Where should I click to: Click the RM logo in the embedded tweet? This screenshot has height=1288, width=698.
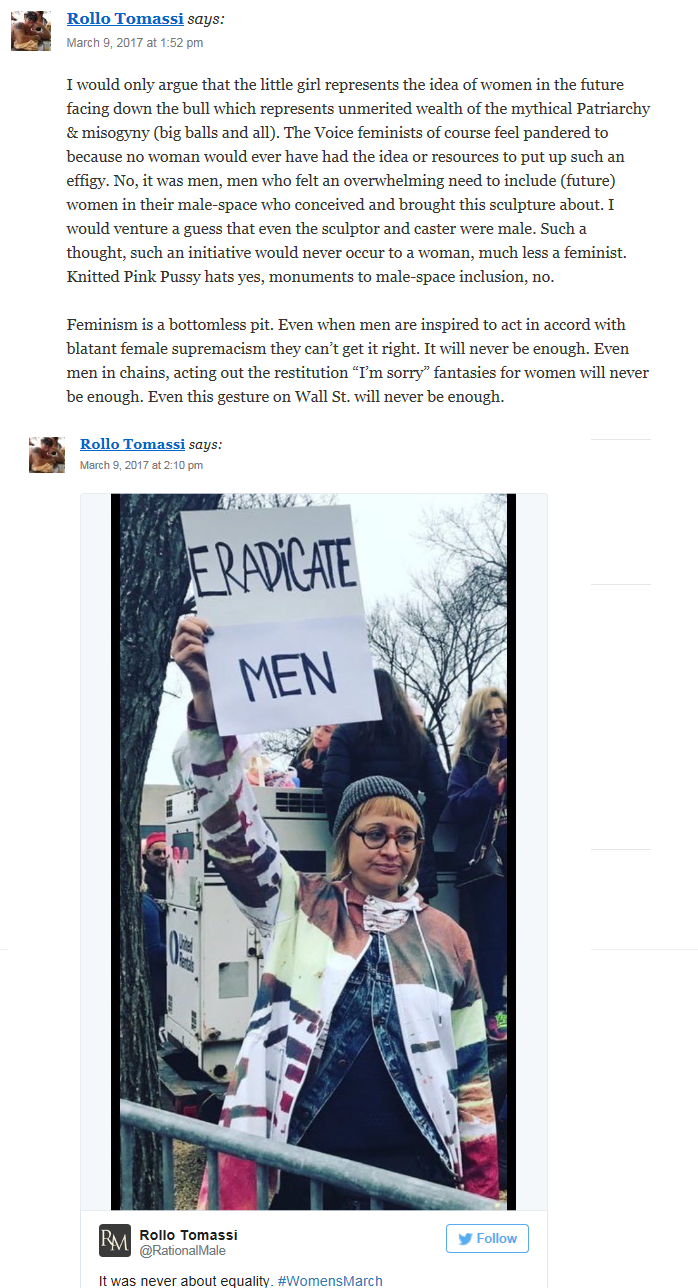pos(115,1241)
